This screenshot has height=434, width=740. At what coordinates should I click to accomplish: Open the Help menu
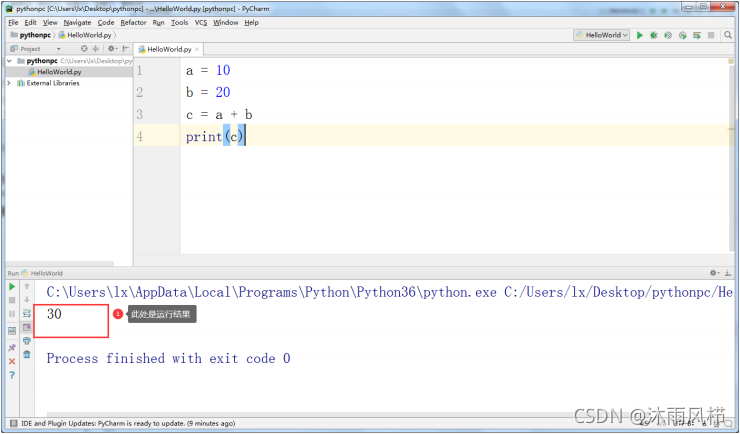click(x=252, y=23)
